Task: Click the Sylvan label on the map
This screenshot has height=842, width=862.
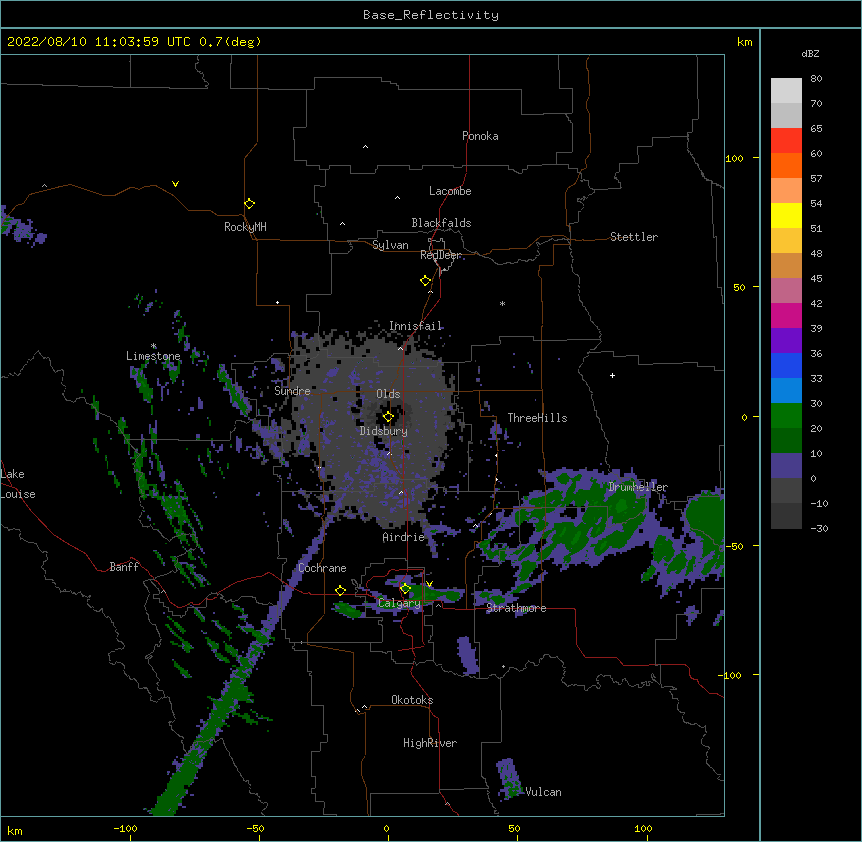Action: tap(390, 245)
